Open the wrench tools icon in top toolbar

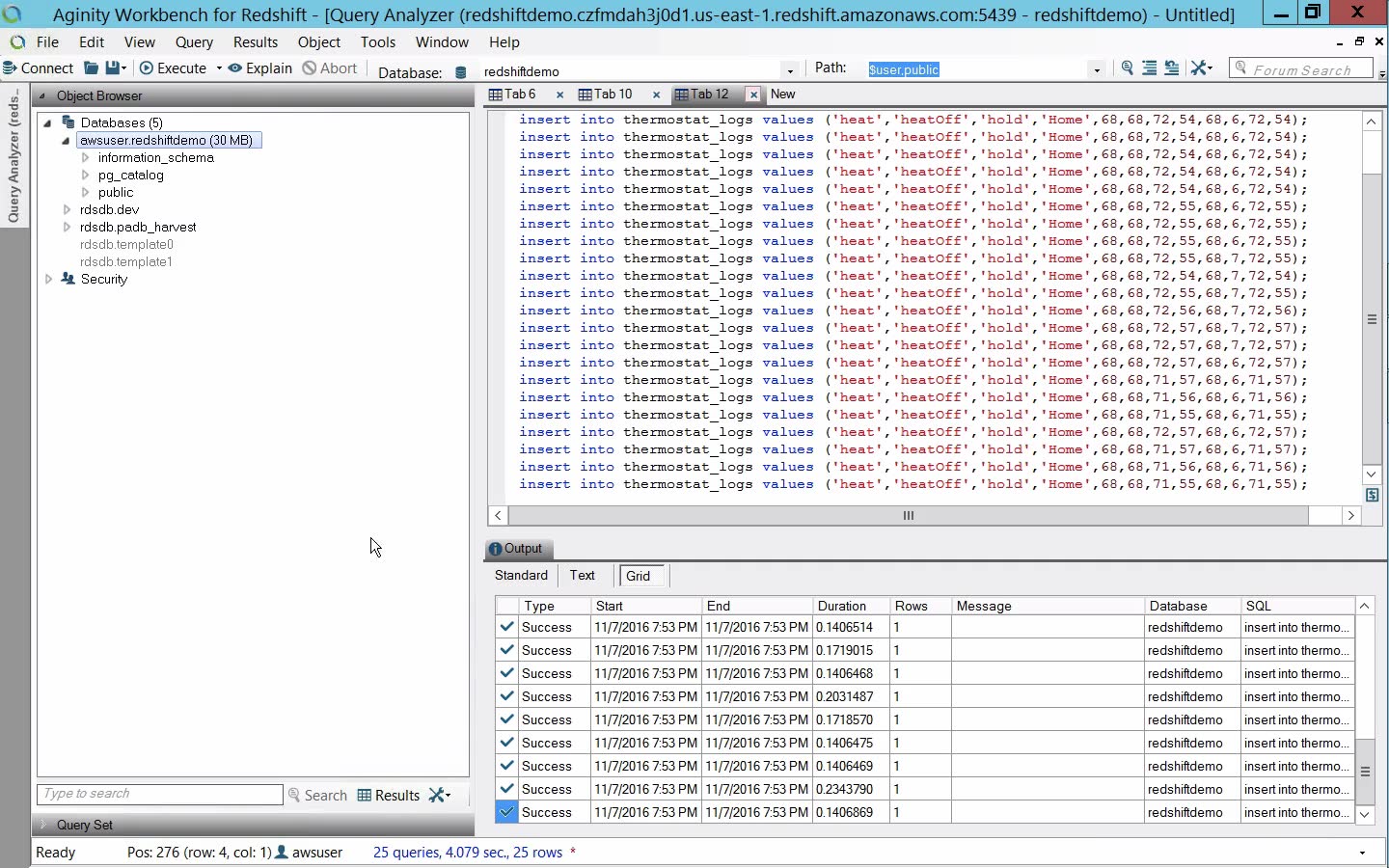pyautogui.click(x=1199, y=68)
